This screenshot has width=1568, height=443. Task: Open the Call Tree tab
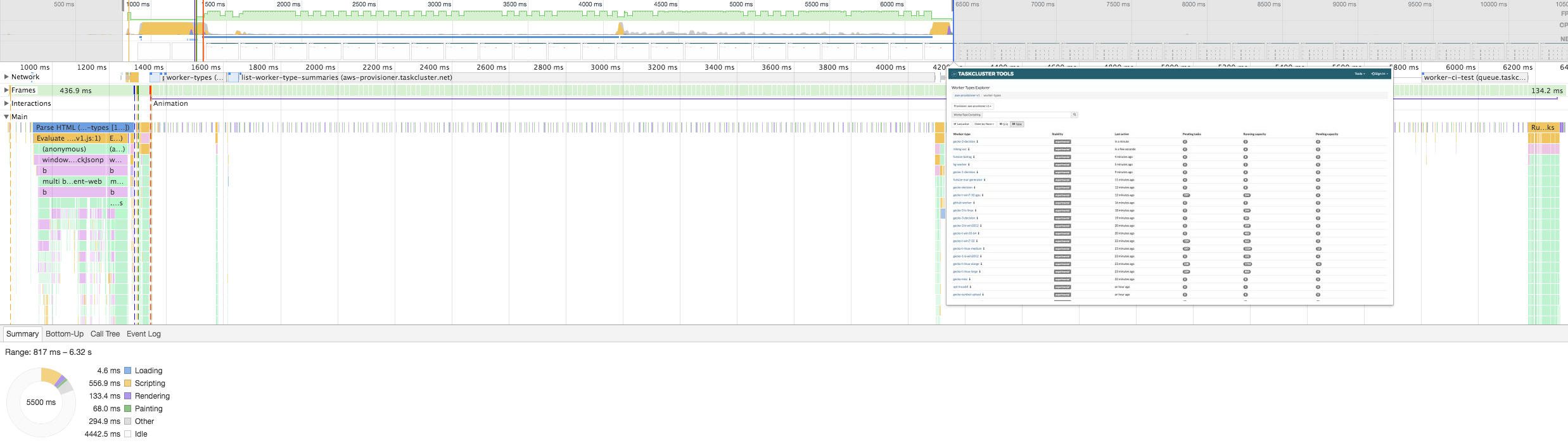point(105,334)
